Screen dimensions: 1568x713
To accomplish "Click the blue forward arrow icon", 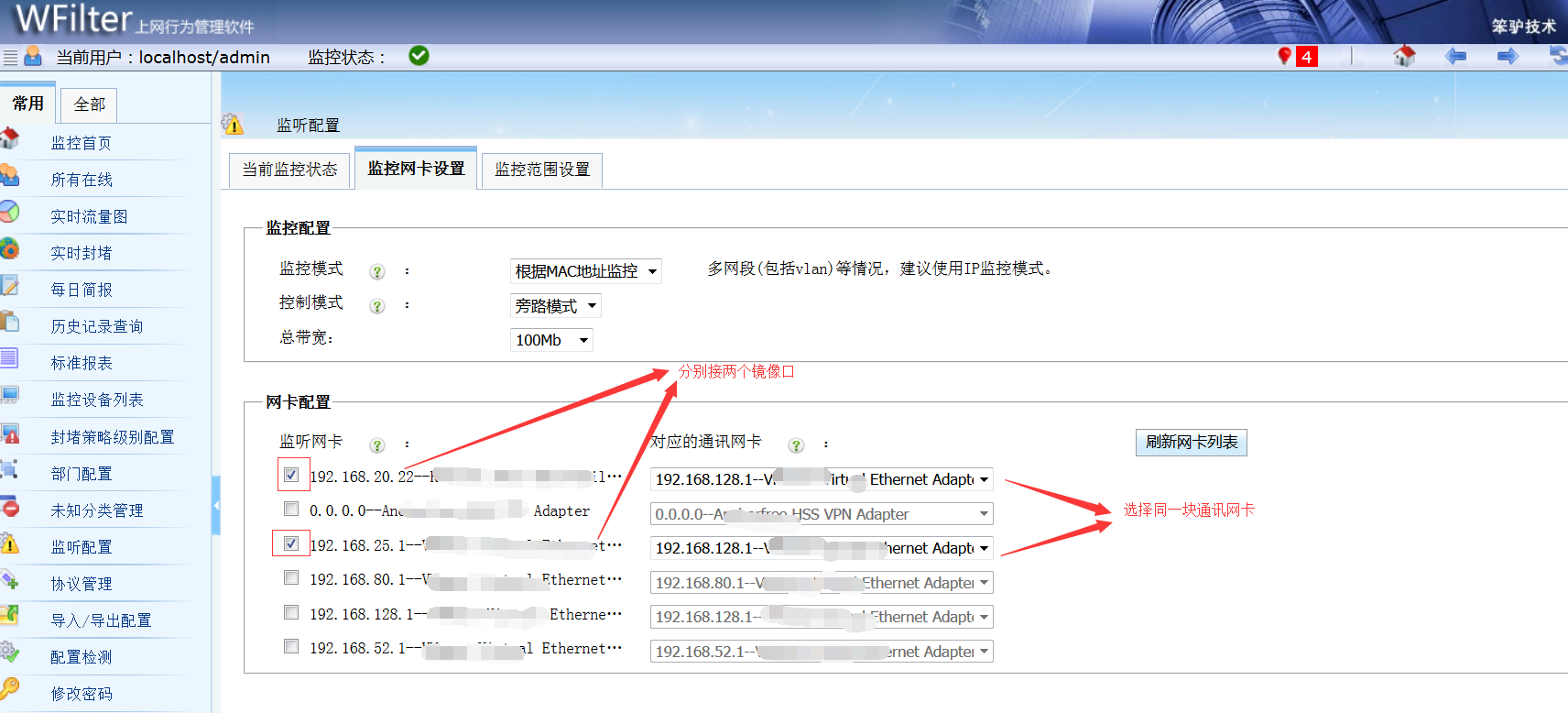I will coord(1508,57).
